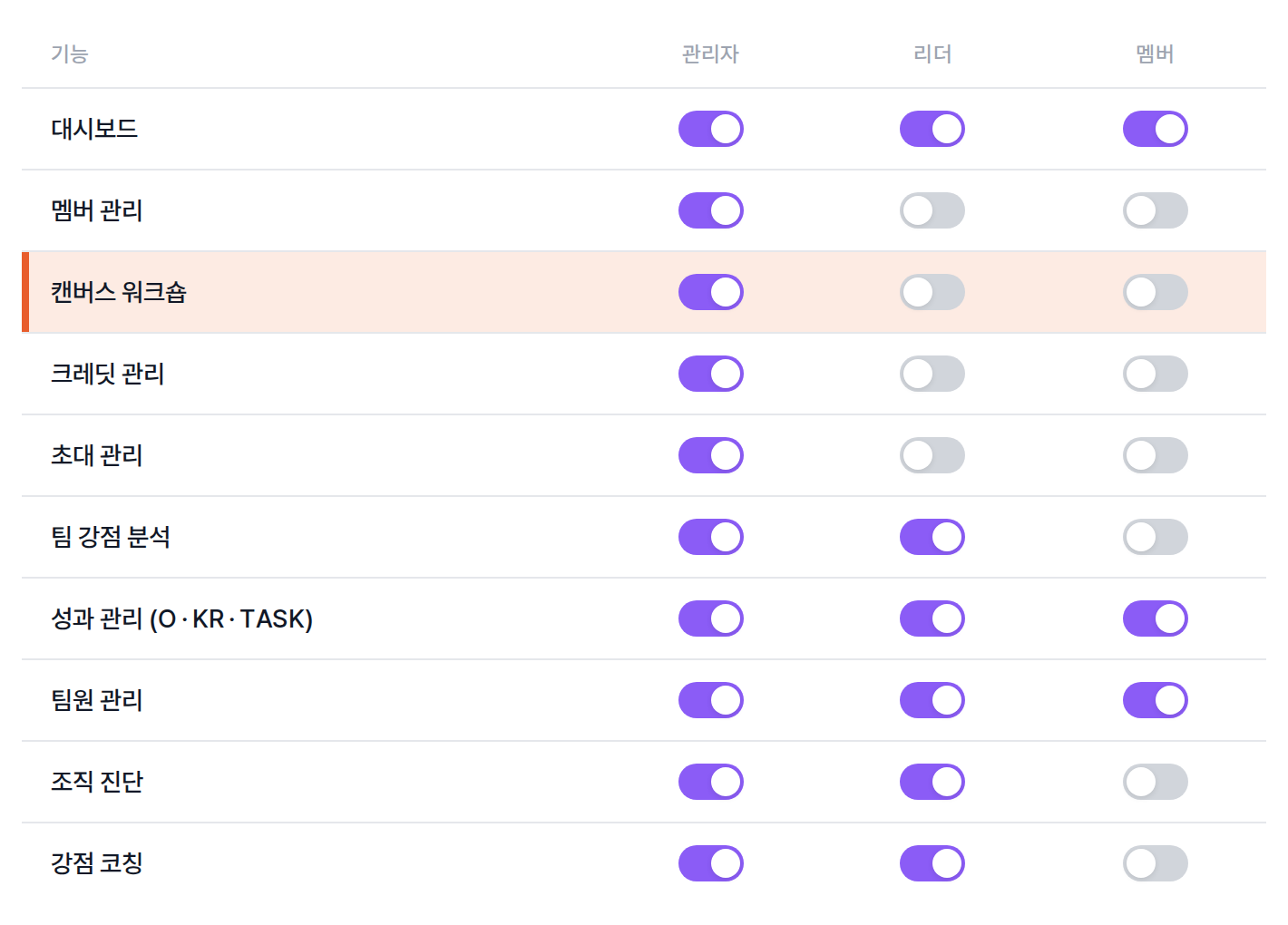The width and height of the screenshot is (1288, 925).
Task: Disable 대시보드 access for 관리자
Action: [711, 129]
